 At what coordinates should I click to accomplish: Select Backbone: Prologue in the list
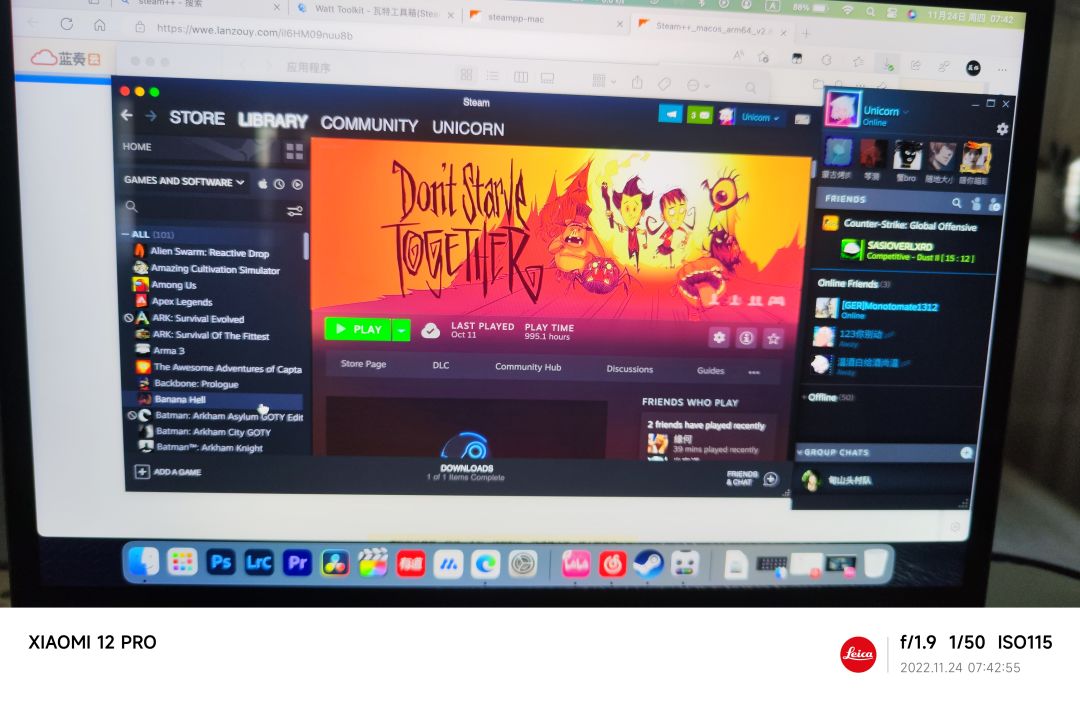196,384
